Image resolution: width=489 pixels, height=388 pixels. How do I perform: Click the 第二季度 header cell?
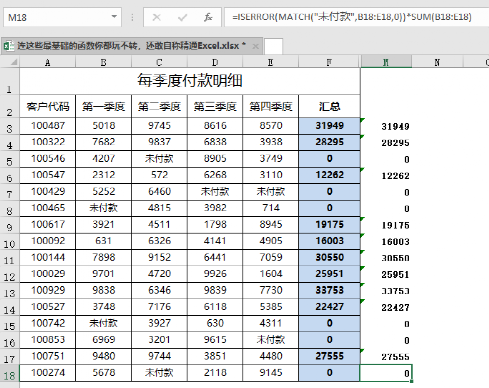click(x=159, y=106)
